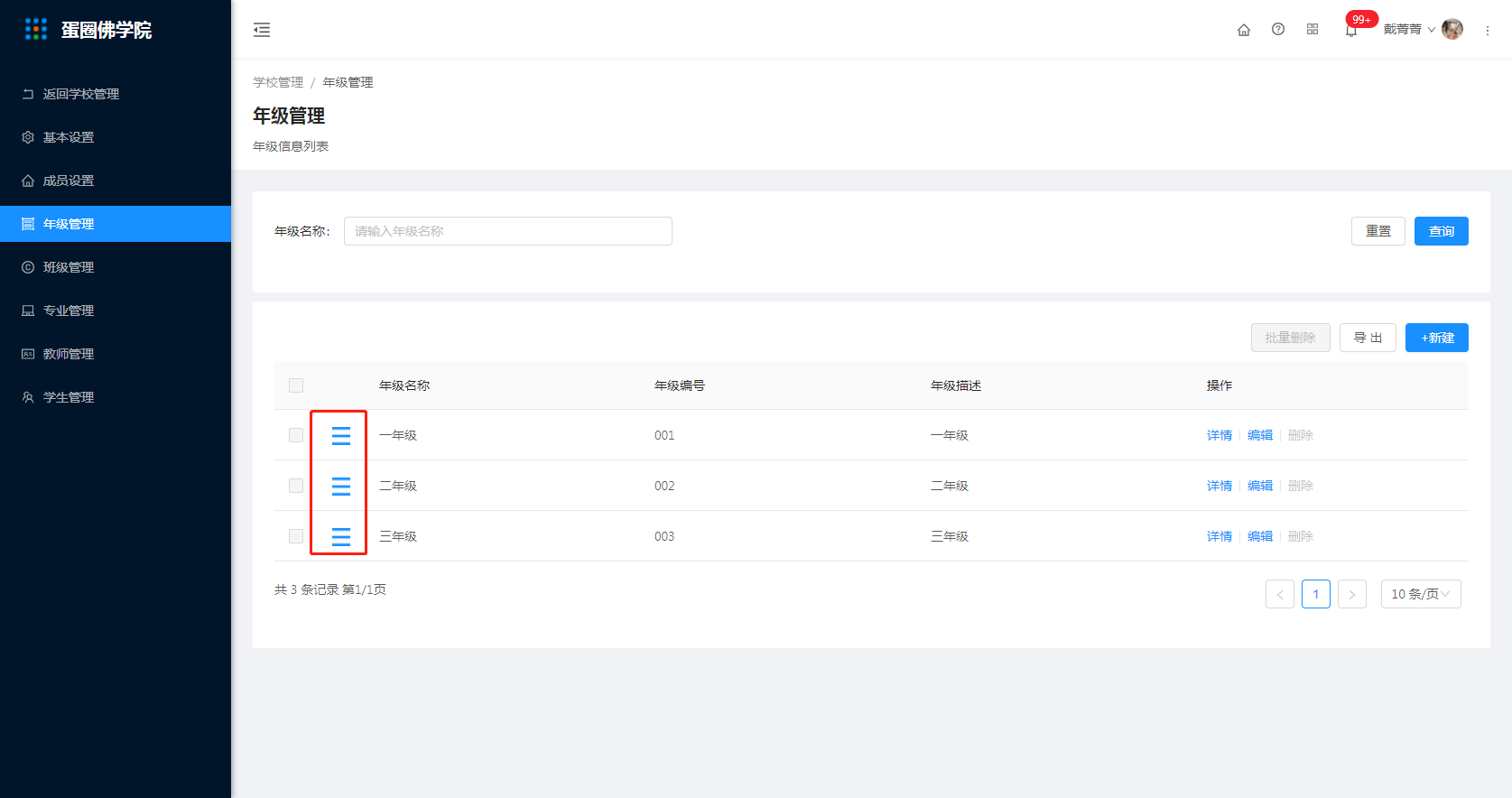The width and height of the screenshot is (1512, 798).
Task: Click the 年级管理 breadcrumb text
Action: tap(348, 82)
